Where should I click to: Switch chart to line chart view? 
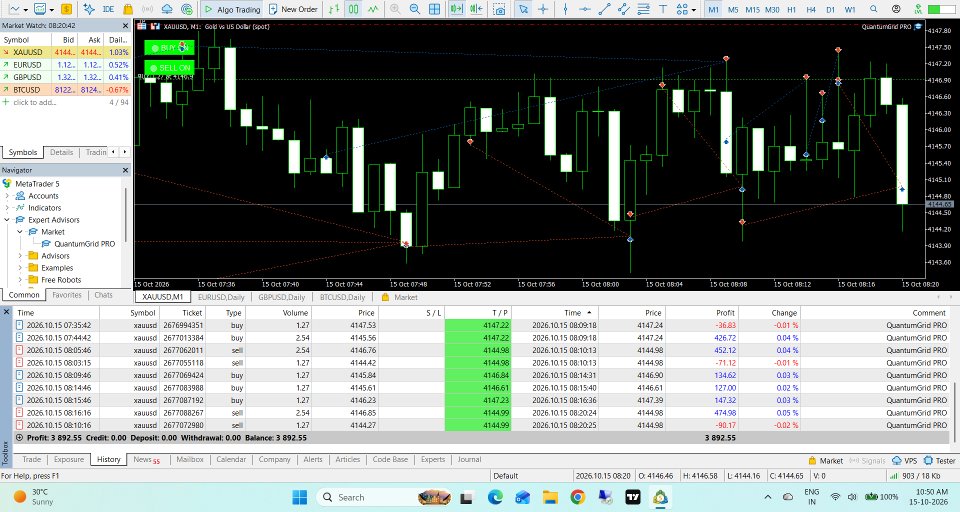(373, 9)
